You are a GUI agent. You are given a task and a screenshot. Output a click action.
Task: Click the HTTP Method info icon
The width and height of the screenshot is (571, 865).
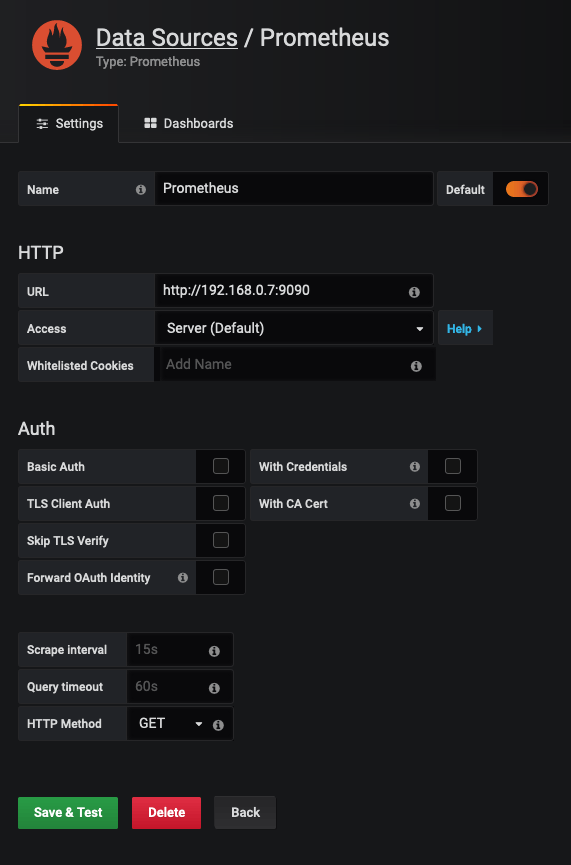tap(218, 725)
